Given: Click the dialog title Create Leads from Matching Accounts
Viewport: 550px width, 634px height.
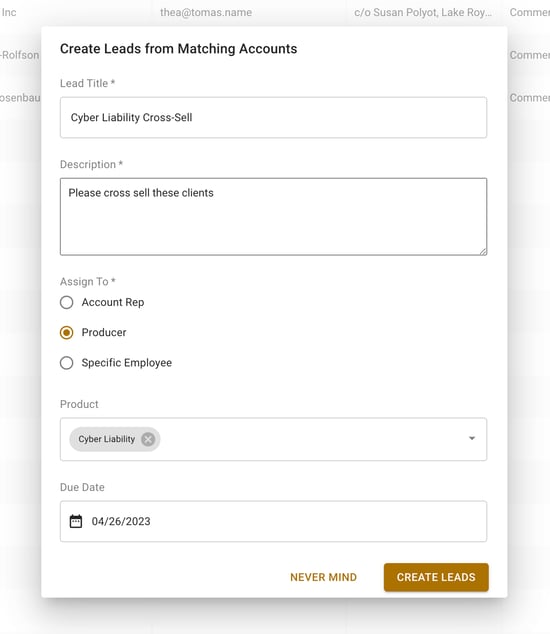Looking at the screenshot, I should pos(178,49).
